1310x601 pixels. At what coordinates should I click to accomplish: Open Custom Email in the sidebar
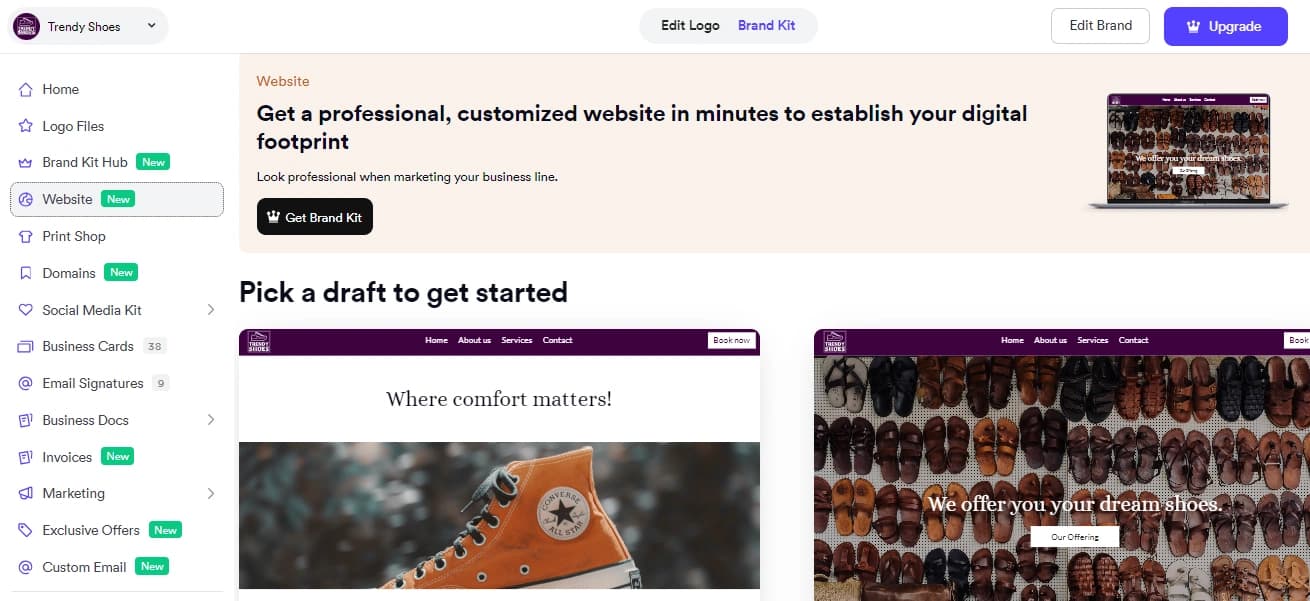coord(84,567)
